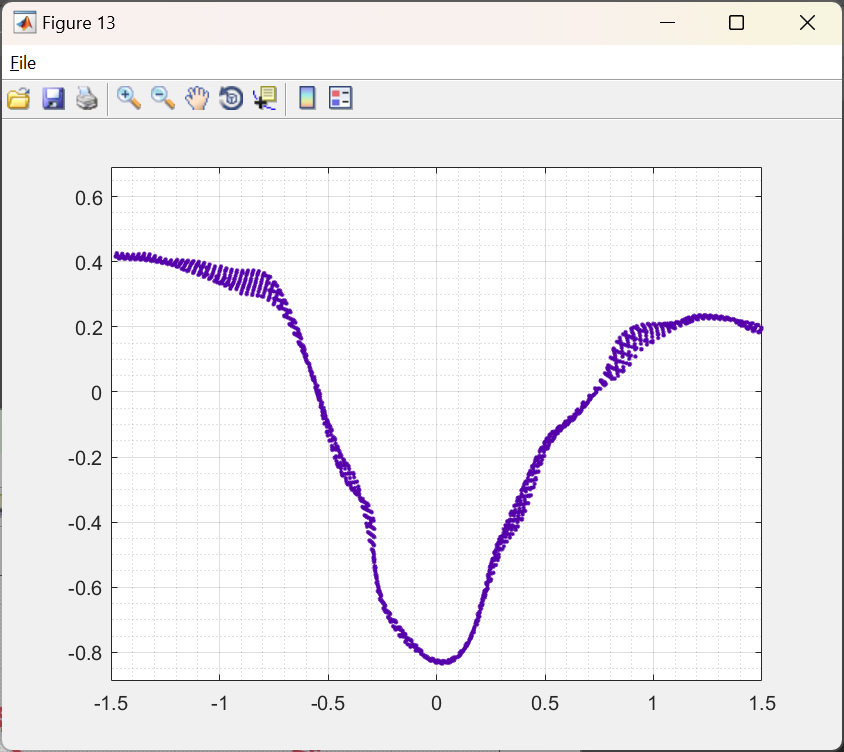Click the x-axis tick label 1

pos(653,703)
